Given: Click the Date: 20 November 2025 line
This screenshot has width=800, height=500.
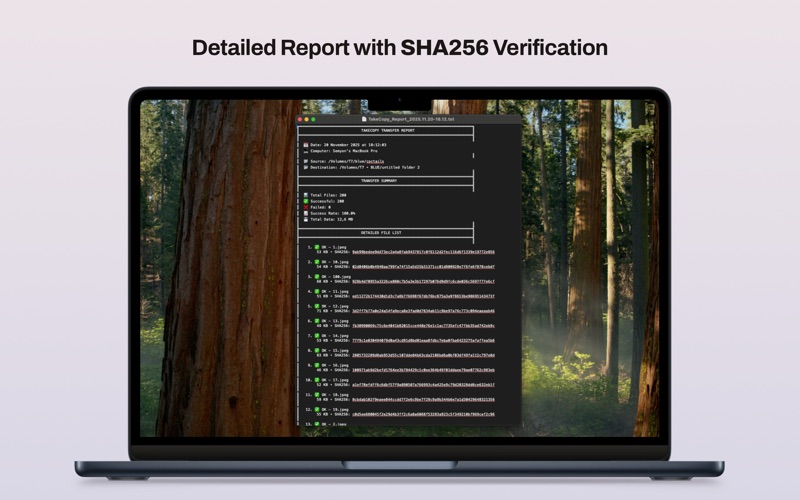Looking at the screenshot, I should pos(348,145).
